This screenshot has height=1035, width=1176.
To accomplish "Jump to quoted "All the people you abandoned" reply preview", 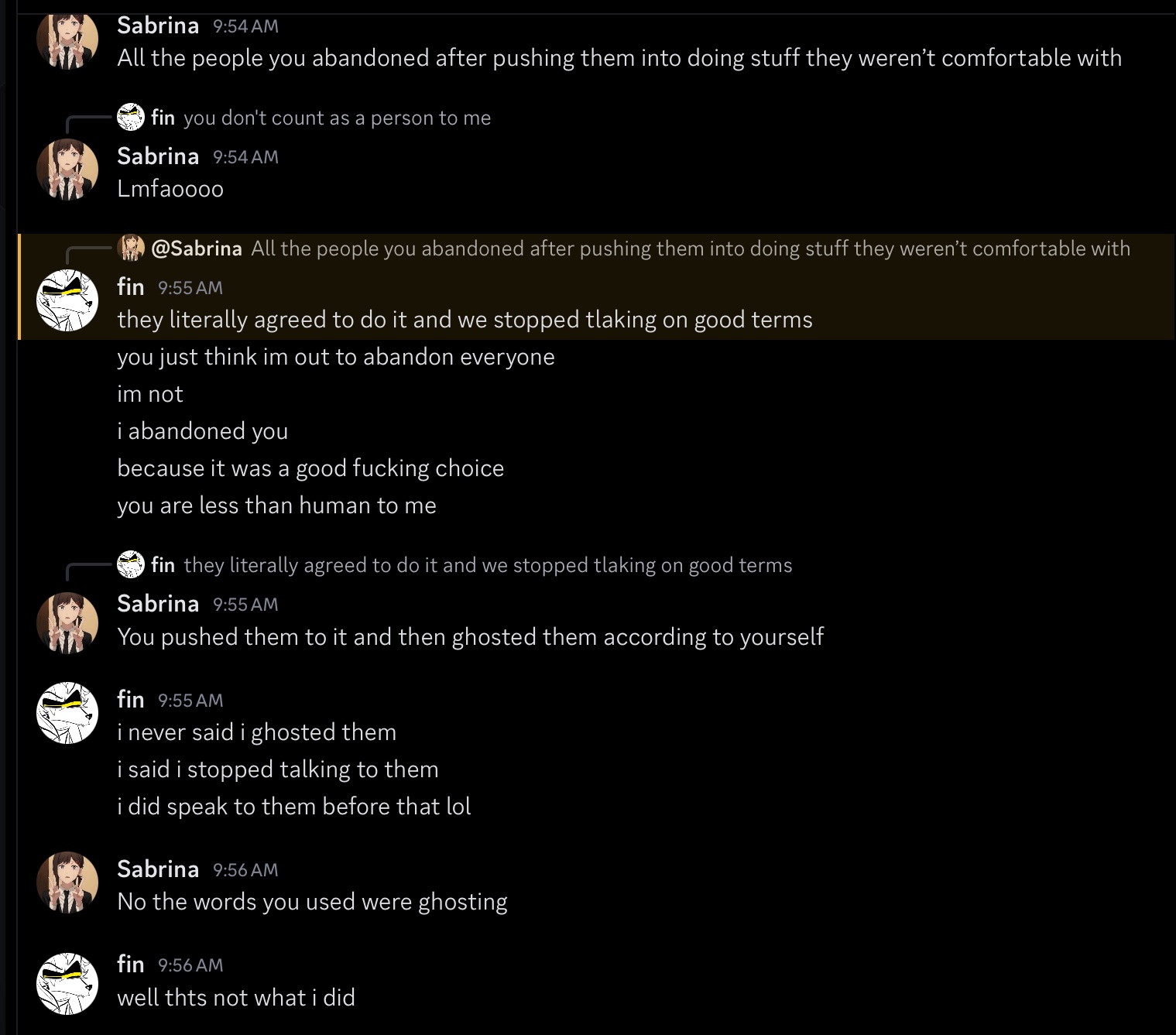I will pos(690,248).
